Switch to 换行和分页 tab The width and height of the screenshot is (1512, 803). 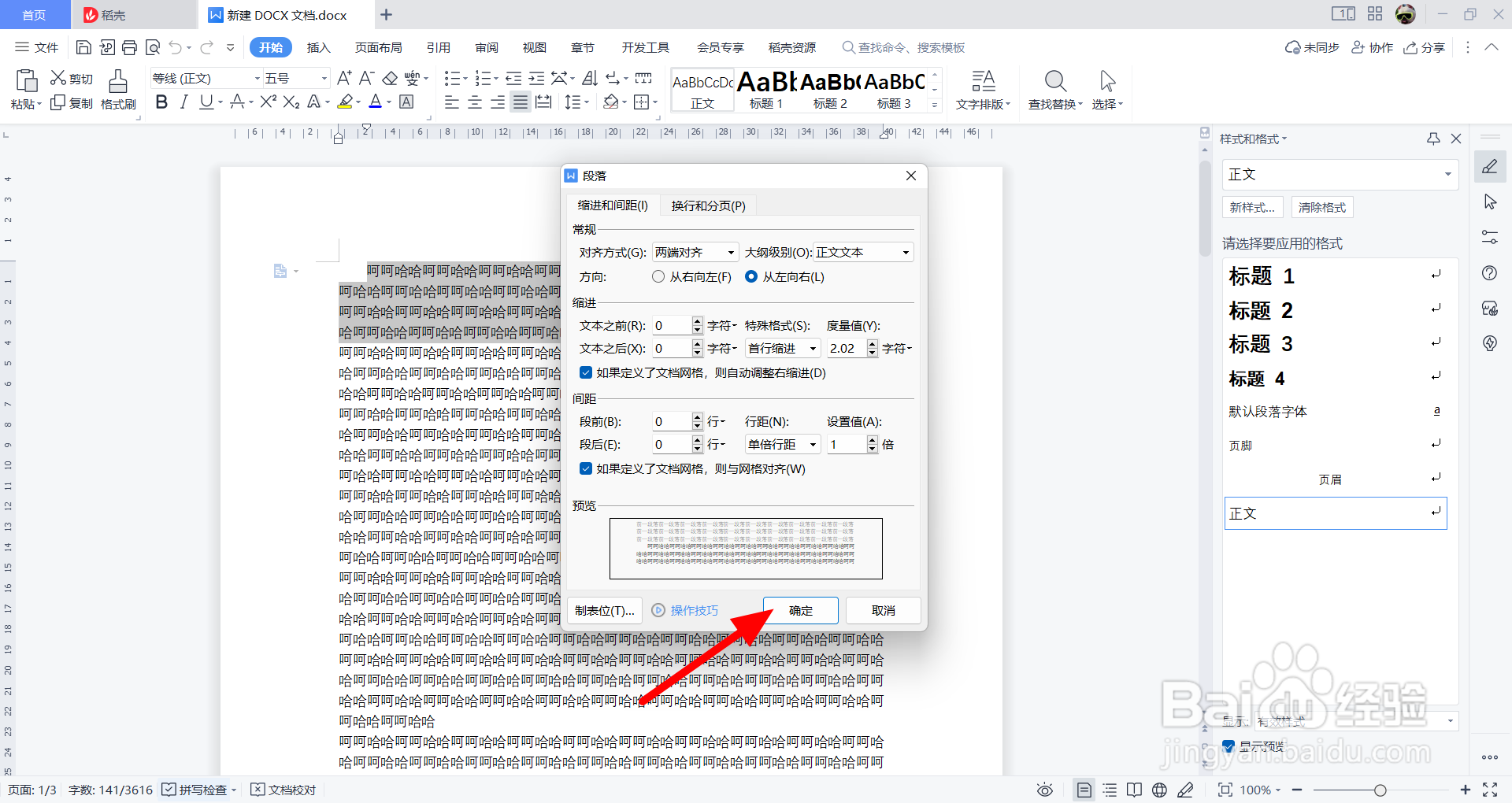[708, 205]
